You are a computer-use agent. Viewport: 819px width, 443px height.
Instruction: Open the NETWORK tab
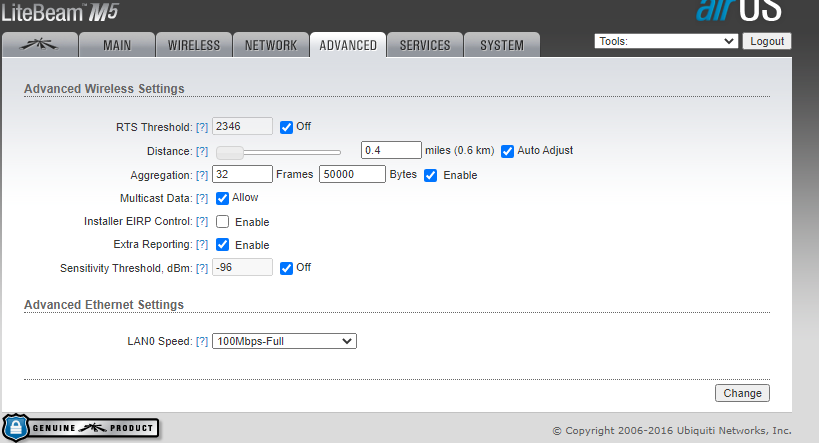271,45
